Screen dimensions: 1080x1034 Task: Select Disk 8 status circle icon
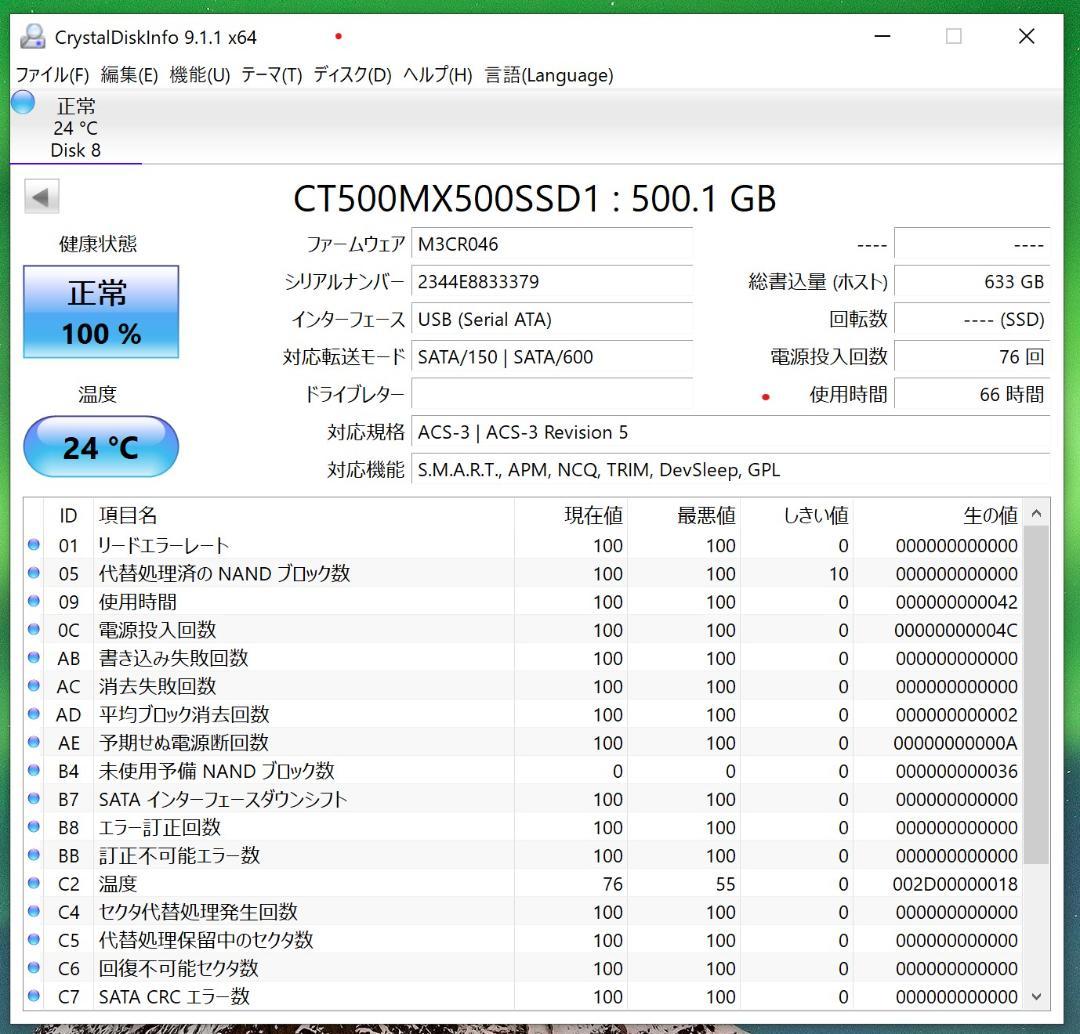23,102
